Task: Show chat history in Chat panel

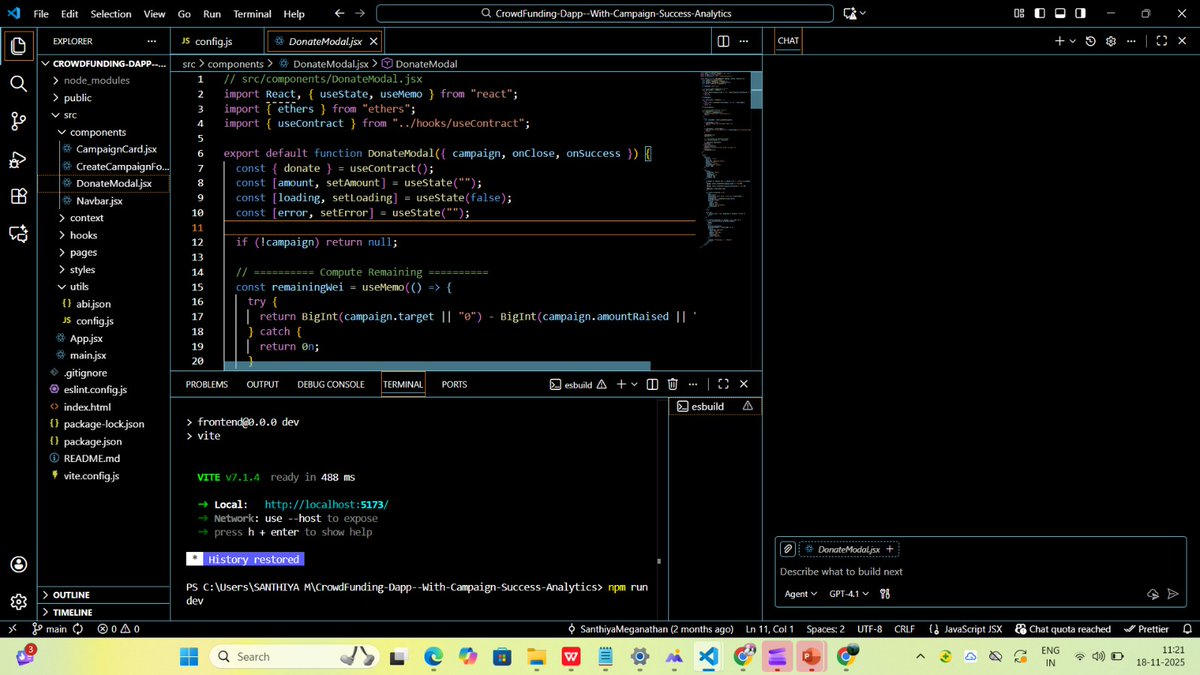Action: point(1090,41)
